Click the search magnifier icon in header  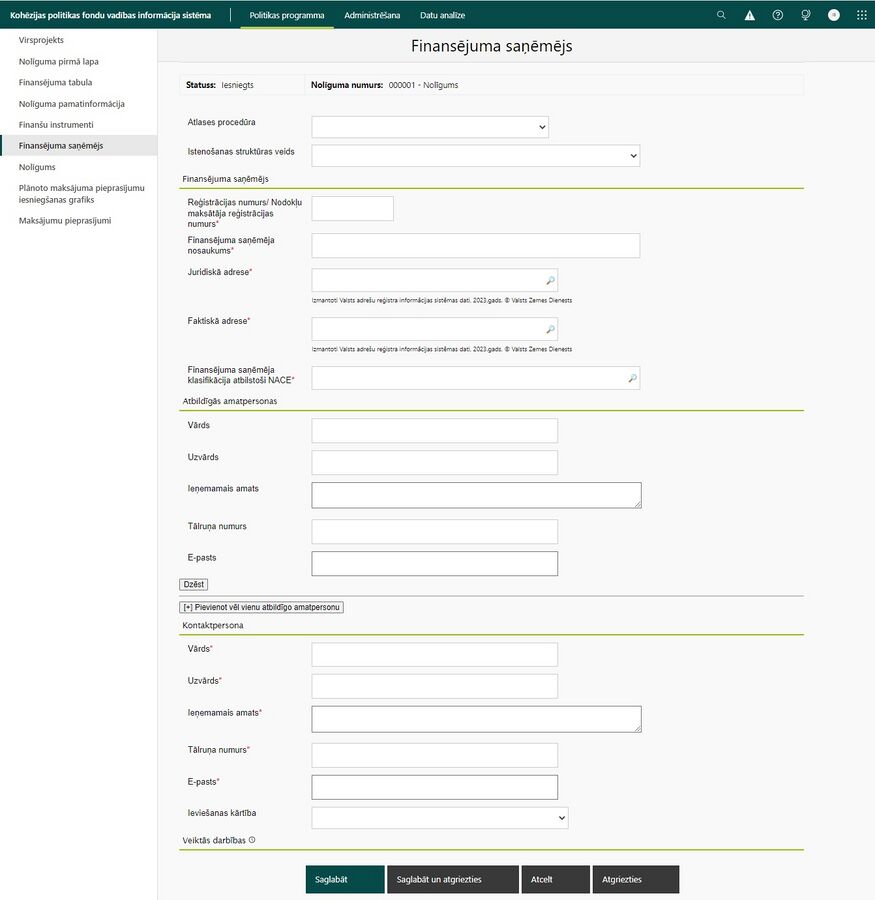(721, 15)
